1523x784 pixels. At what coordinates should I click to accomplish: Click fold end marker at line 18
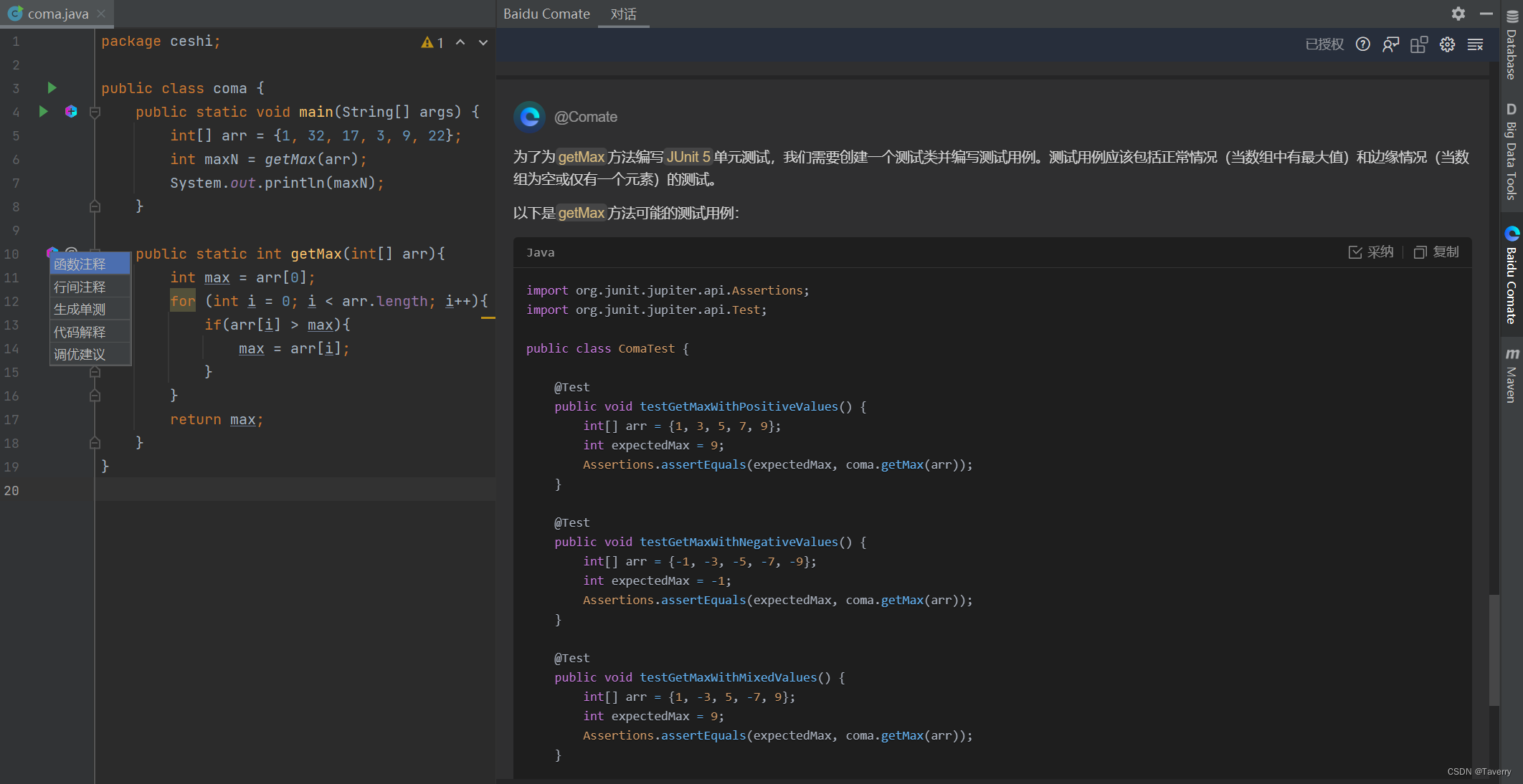[95, 443]
